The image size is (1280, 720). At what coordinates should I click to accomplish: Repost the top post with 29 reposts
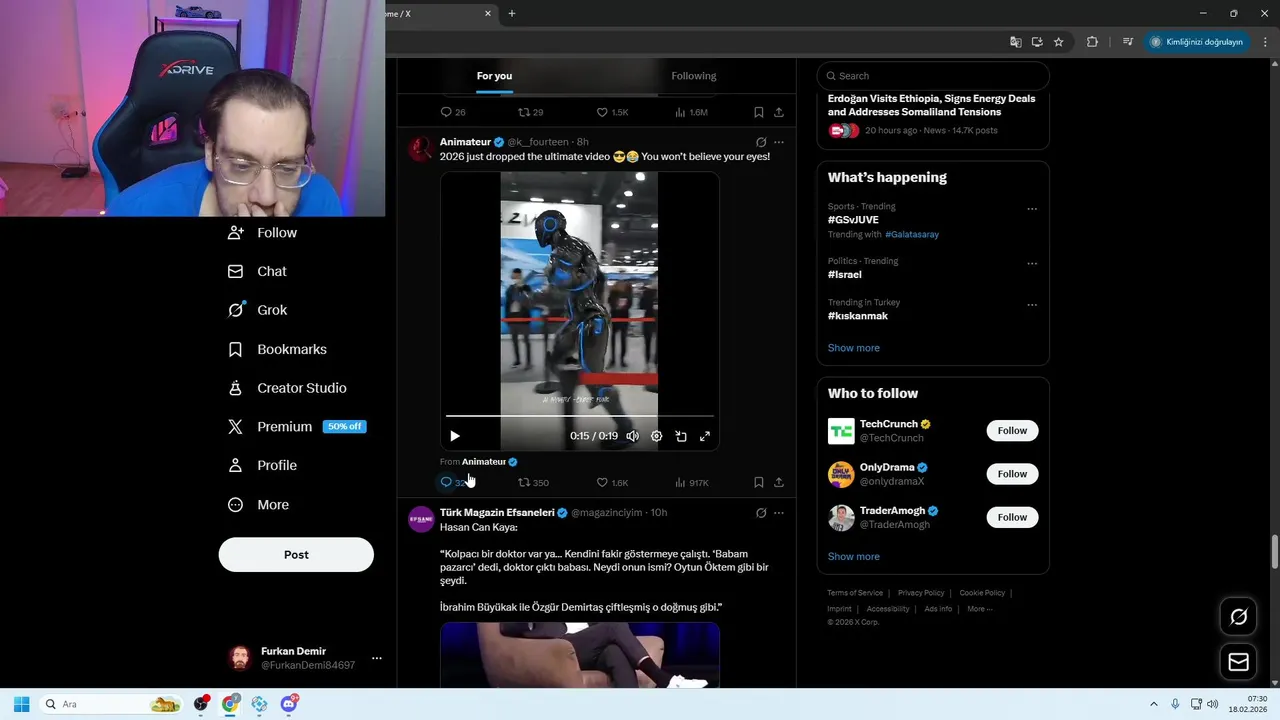tap(531, 112)
